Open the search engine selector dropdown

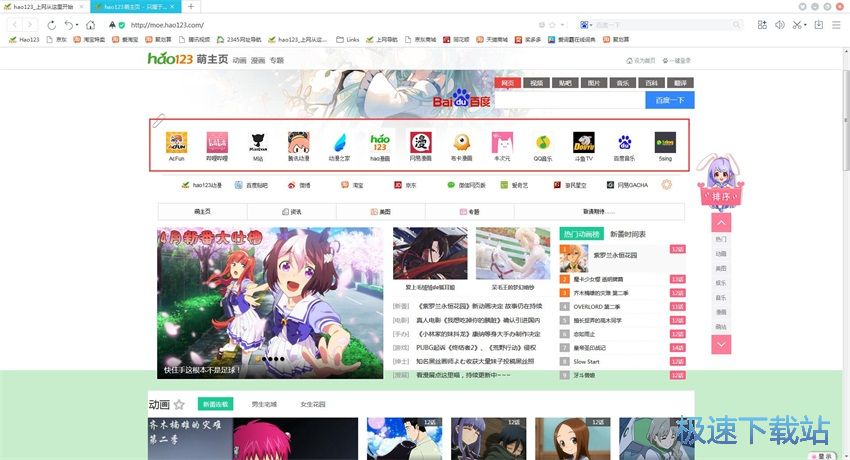coord(586,25)
